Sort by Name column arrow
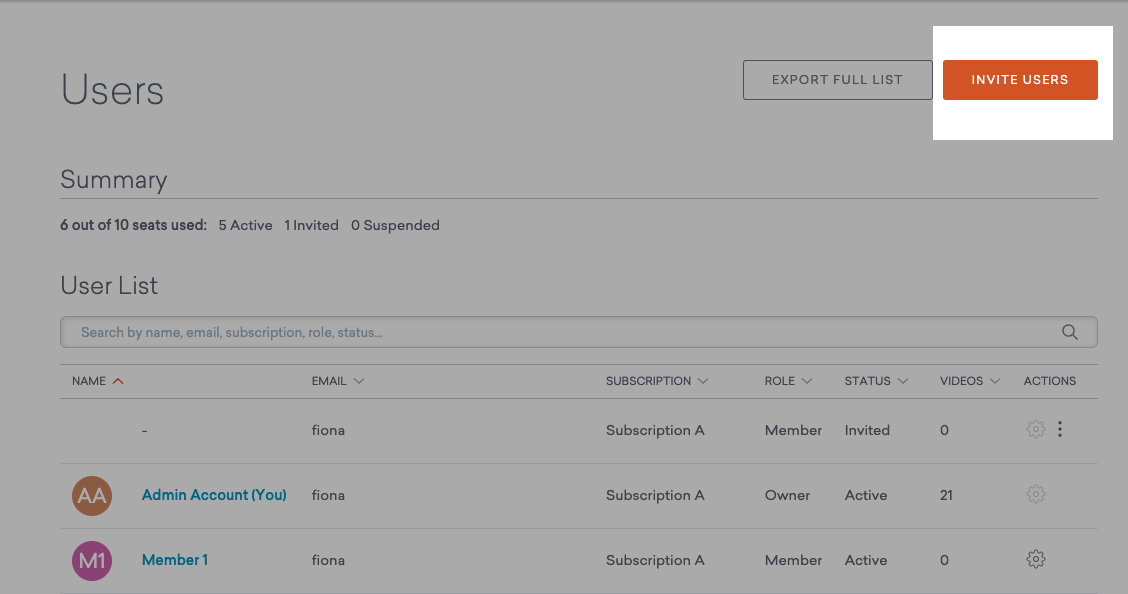 pyautogui.click(x=119, y=381)
